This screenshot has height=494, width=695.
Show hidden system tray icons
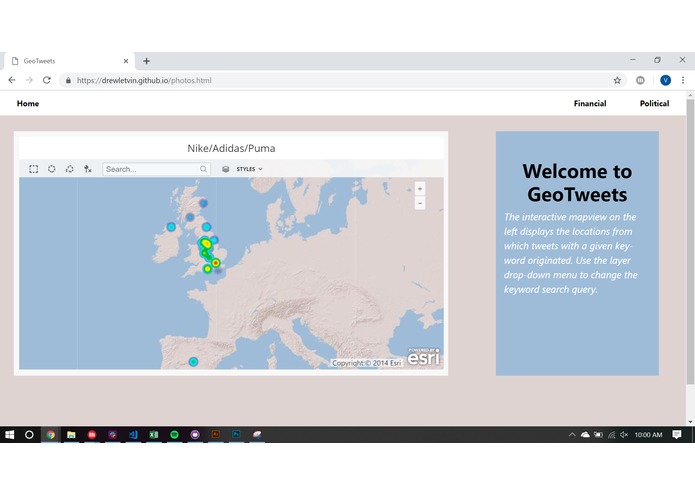(x=572, y=435)
